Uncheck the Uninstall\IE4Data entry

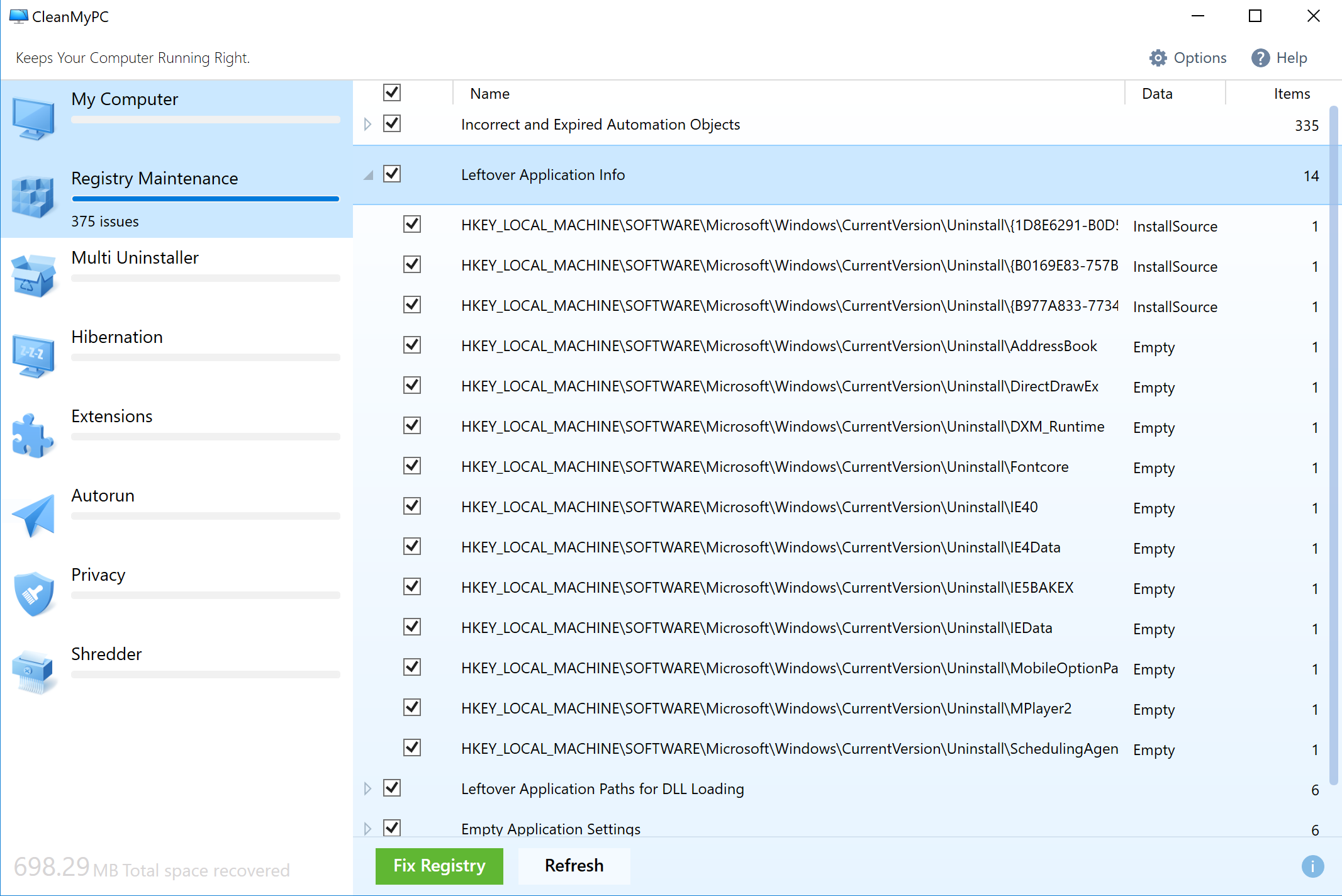coord(412,546)
